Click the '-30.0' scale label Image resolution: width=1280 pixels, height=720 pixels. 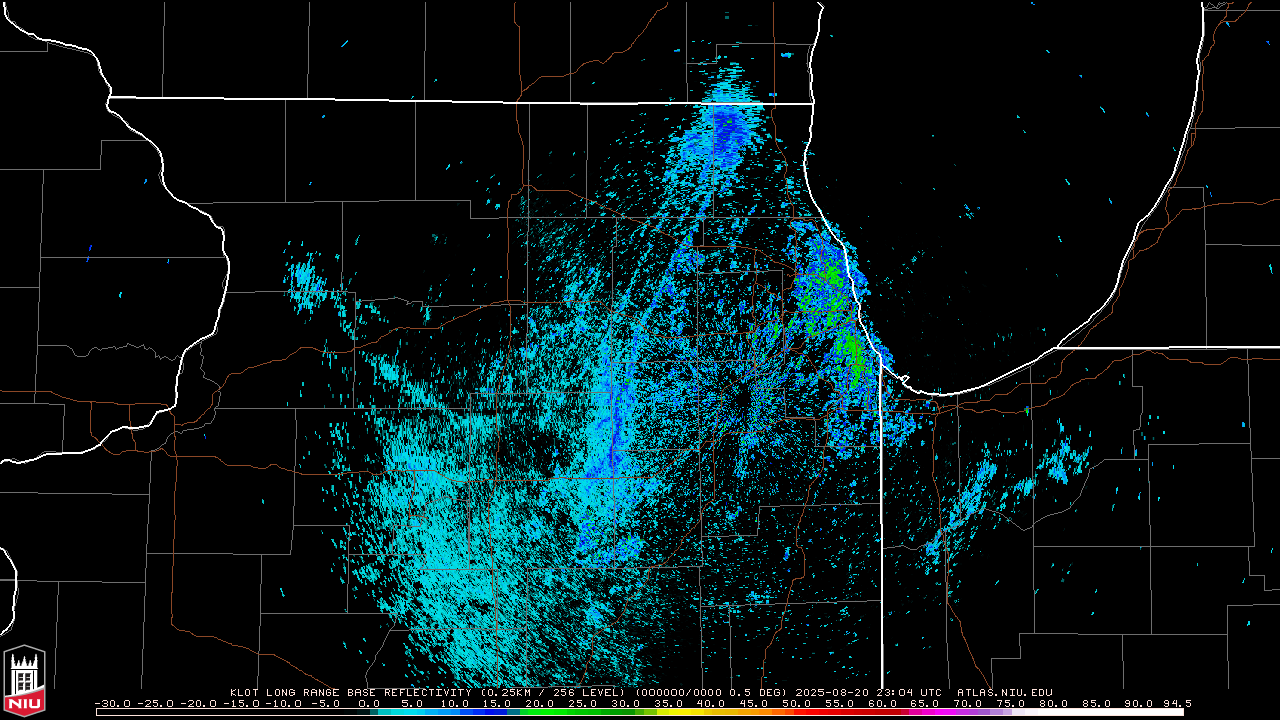112,703
